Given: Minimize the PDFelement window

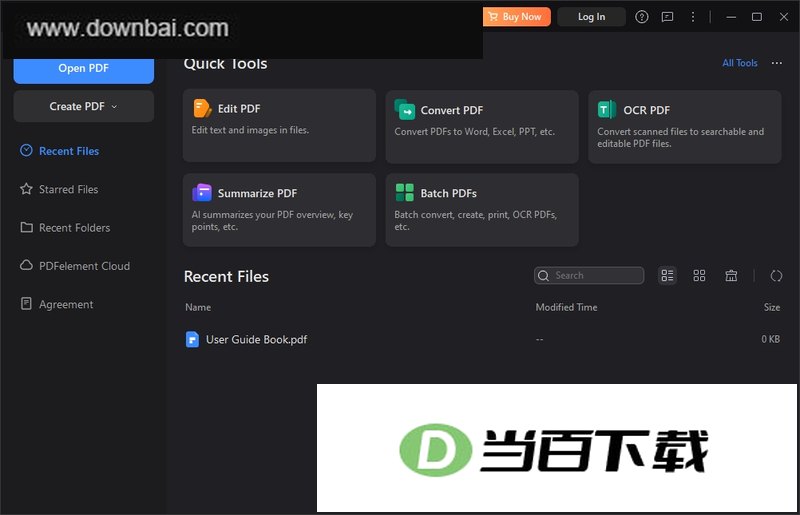Looking at the screenshot, I should [x=731, y=17].
